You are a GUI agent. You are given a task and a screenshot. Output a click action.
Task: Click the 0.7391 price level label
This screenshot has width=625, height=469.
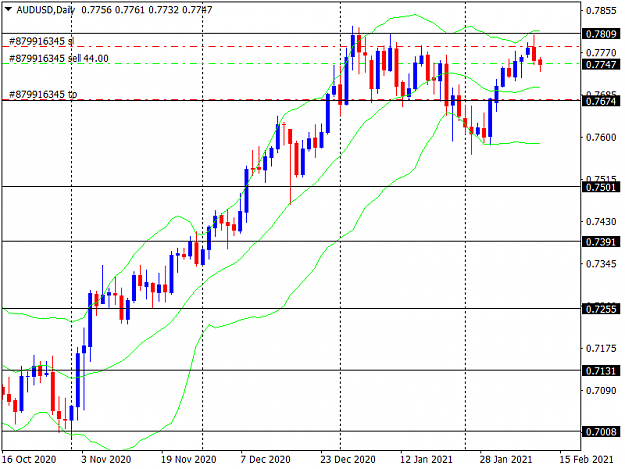pyautogui.click(x=602, y=242)
